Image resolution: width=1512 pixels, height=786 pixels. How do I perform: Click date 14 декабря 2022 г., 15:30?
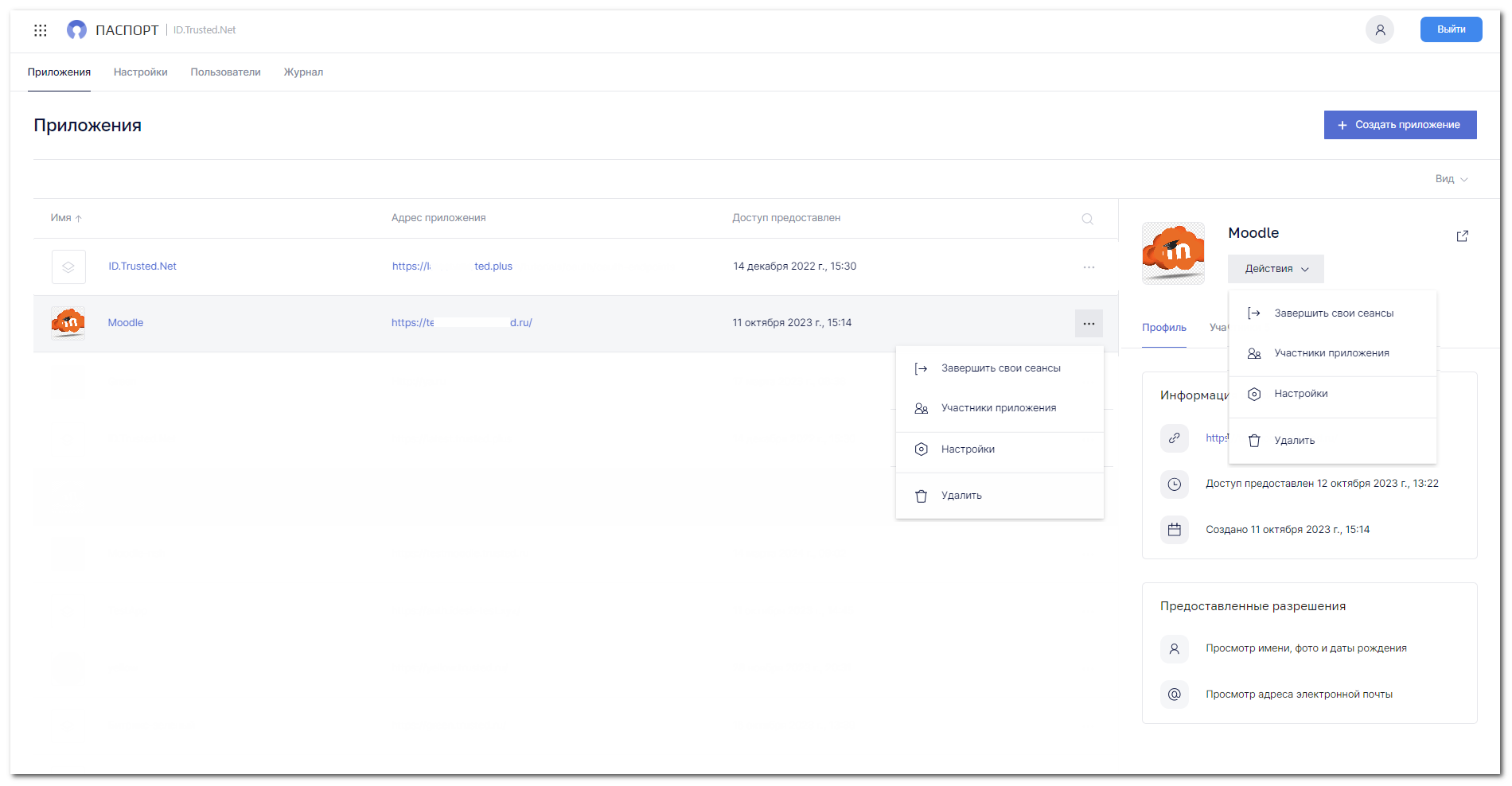click(x=795, y=267)
